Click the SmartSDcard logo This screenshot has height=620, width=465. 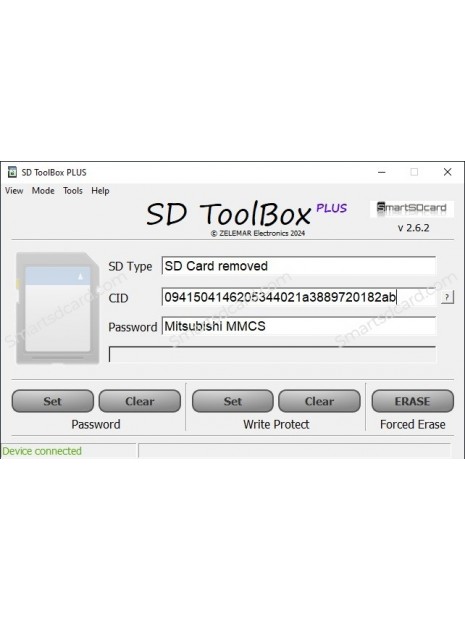tap(412, 208)
